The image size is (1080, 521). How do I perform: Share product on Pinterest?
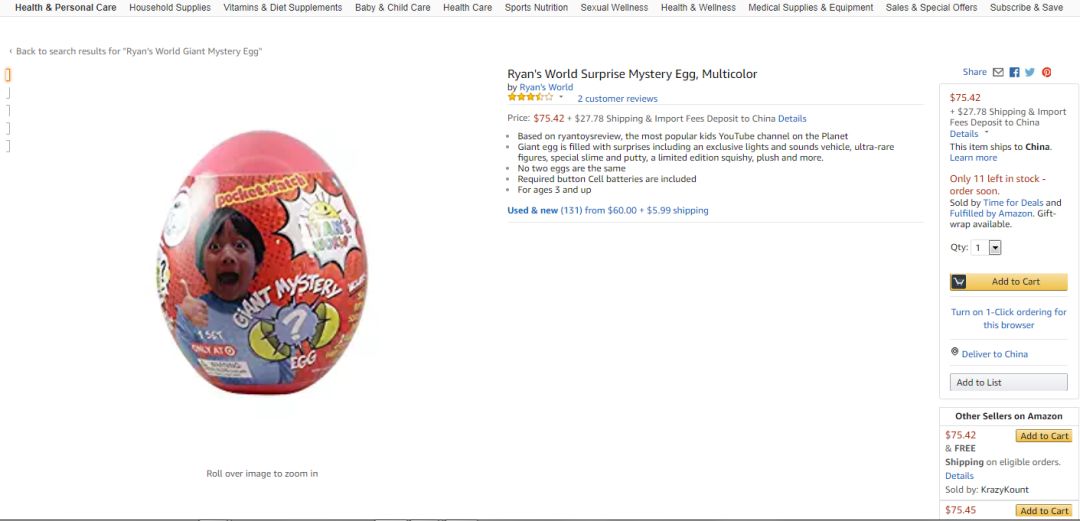pos(1047,72)
